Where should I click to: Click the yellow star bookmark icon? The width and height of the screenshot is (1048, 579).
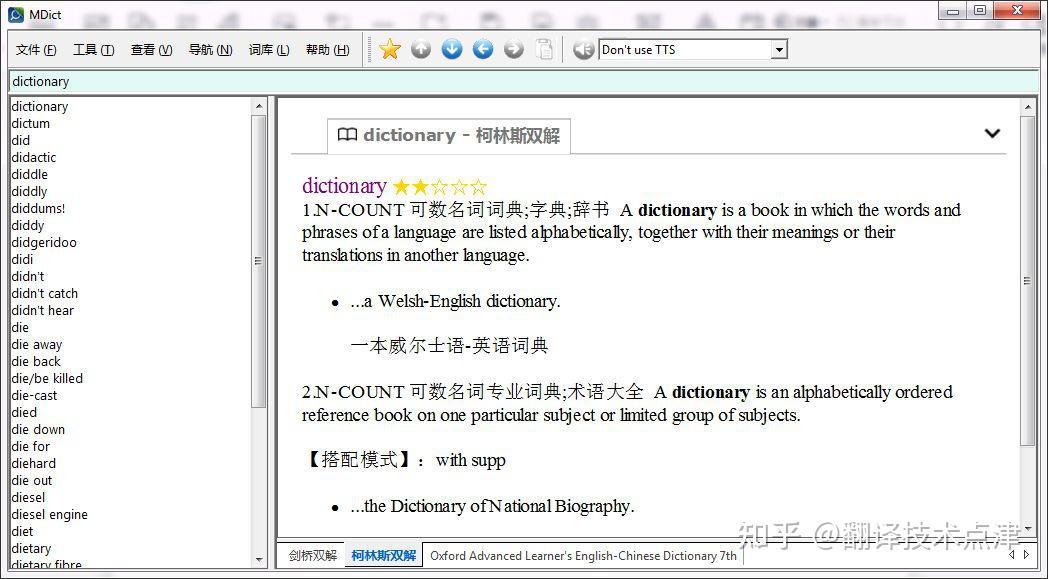coord(389,48)
